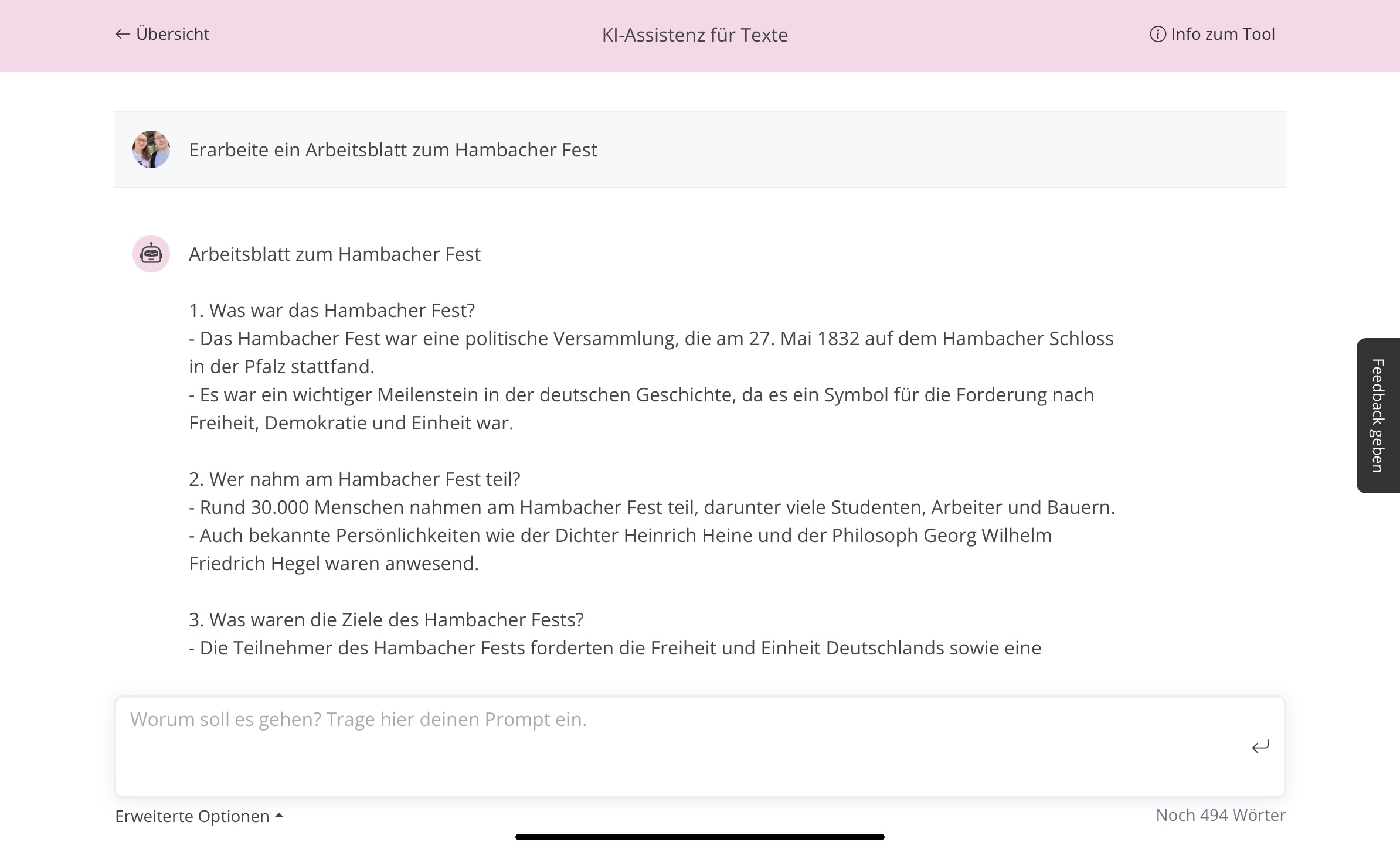The image size is (1400, 849).
Task: Click the line 'Friedrich Hegel waren anwesend.'
Action: click(x=334, y=564)
